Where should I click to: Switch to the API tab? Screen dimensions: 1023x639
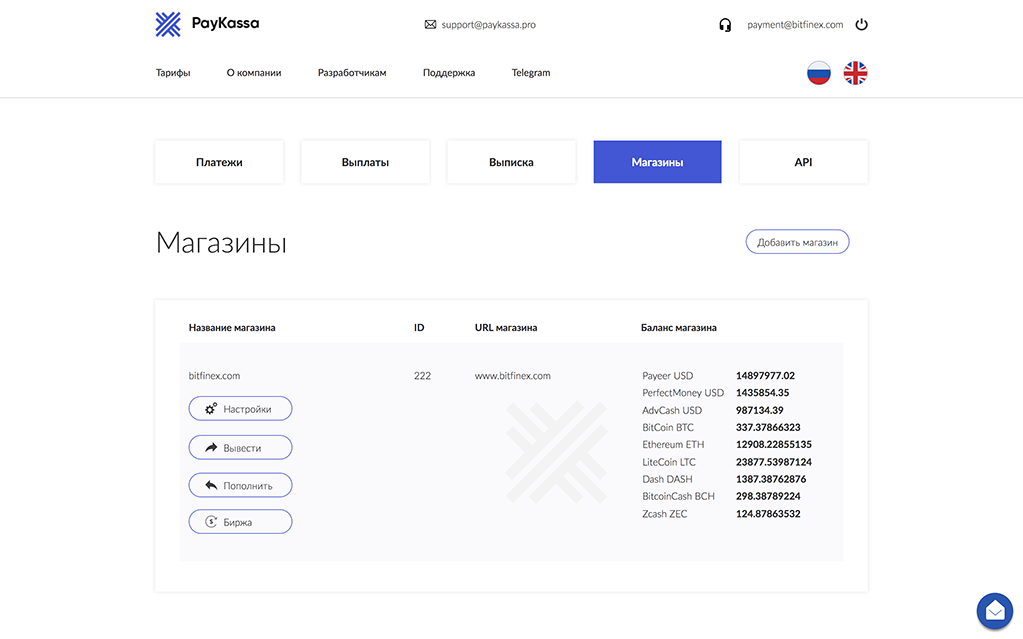click(x=804, y=162)
